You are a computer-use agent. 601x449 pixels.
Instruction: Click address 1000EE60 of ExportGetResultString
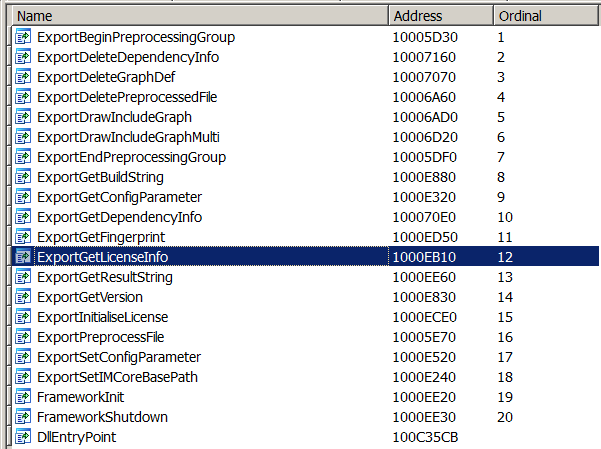(424, 277)
